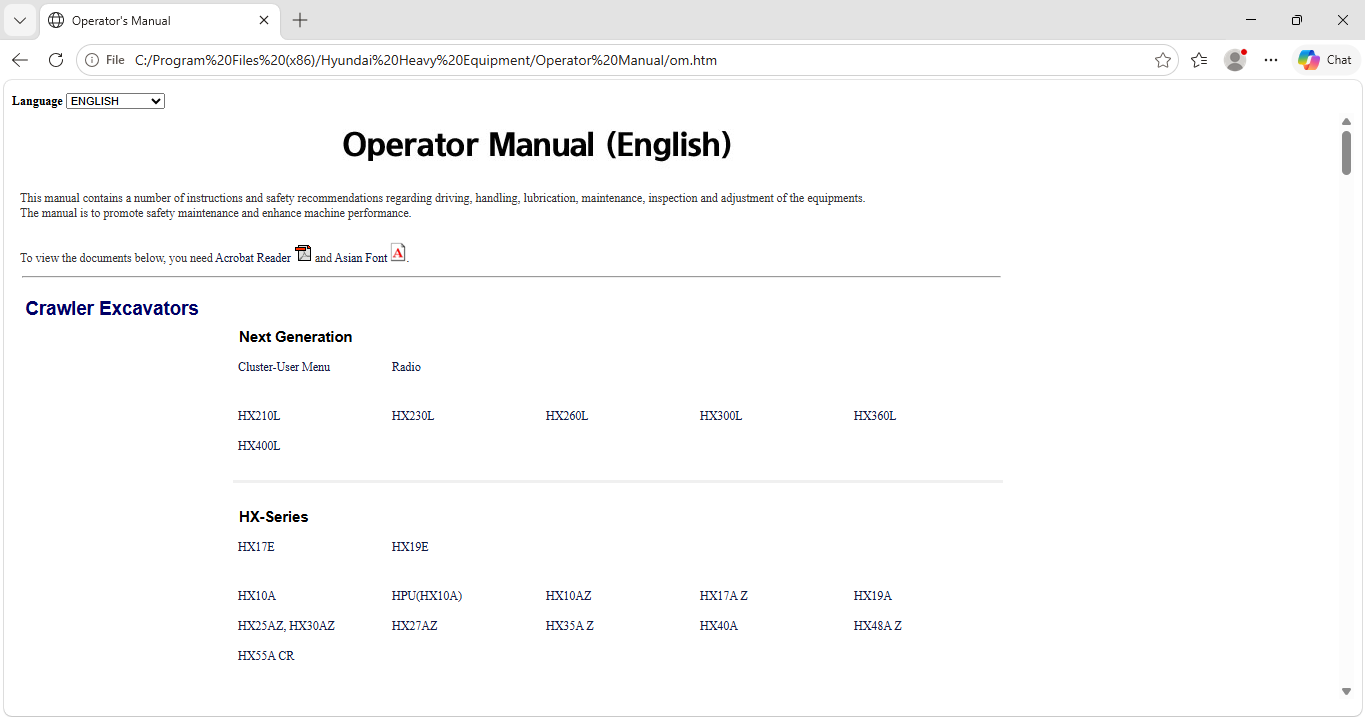Open the browser profile avatar
Viewport: 1365px width, 717px height.
click(1235, 60)
